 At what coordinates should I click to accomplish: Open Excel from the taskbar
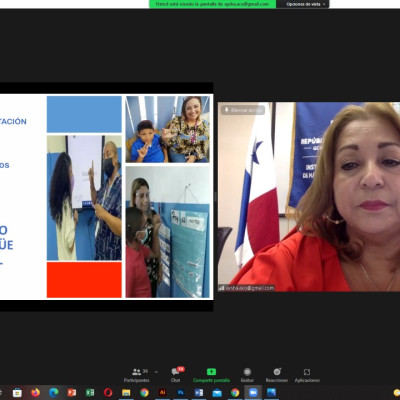(90, 393)
